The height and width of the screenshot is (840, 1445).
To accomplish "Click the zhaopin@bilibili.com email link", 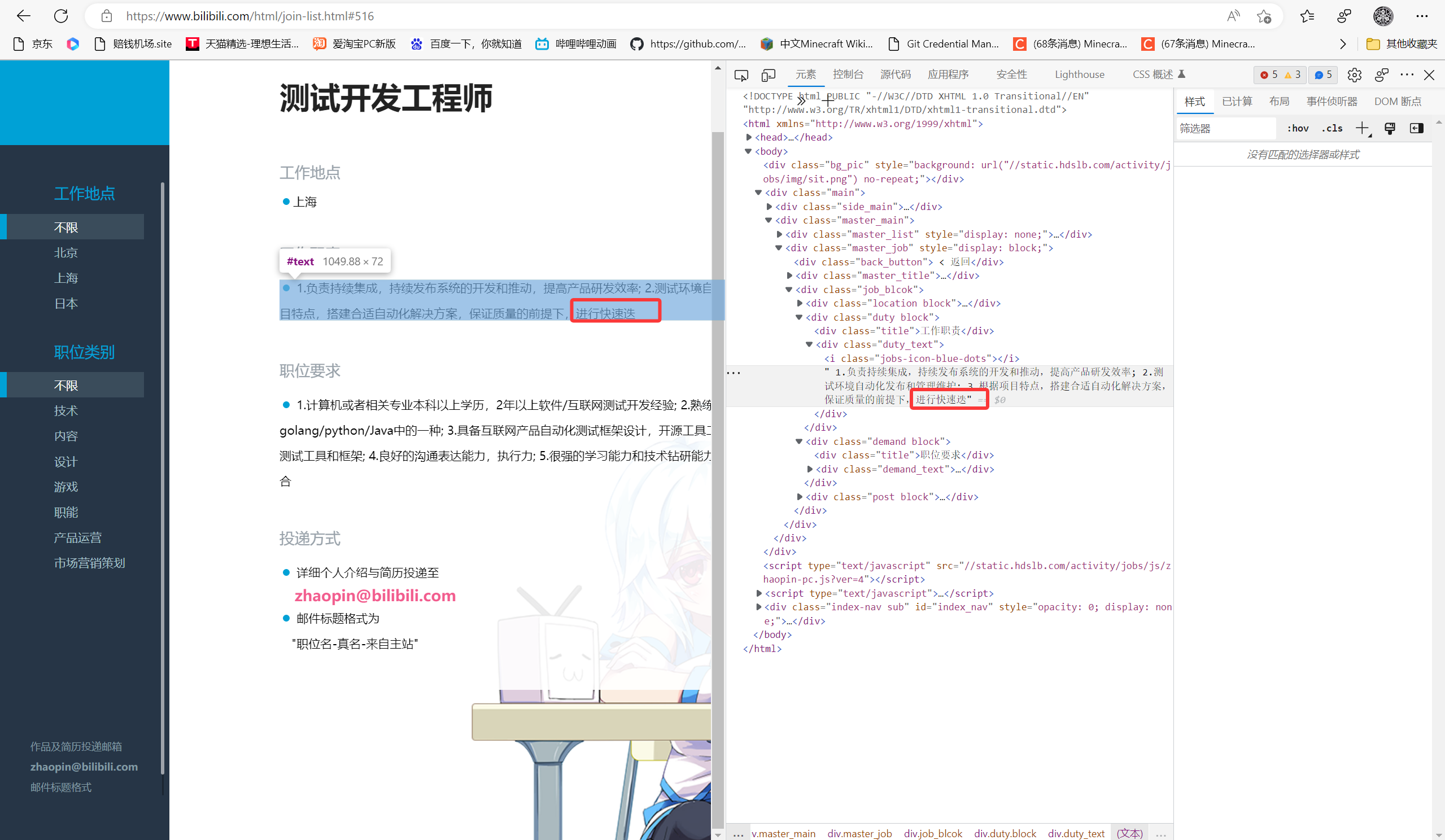I will click(376, 595).
